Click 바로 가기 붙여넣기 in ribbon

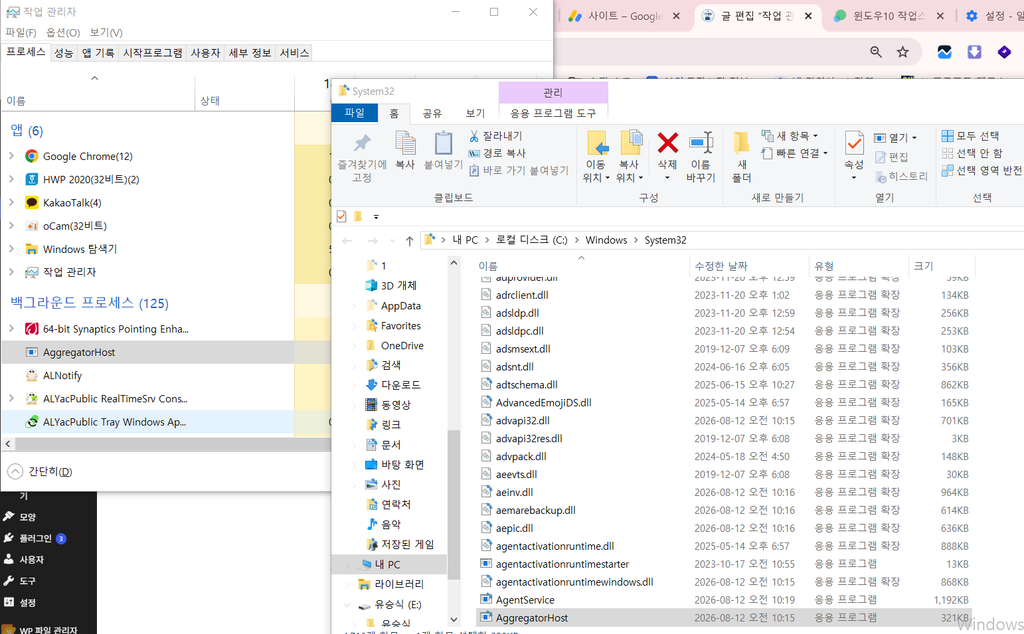519,170
